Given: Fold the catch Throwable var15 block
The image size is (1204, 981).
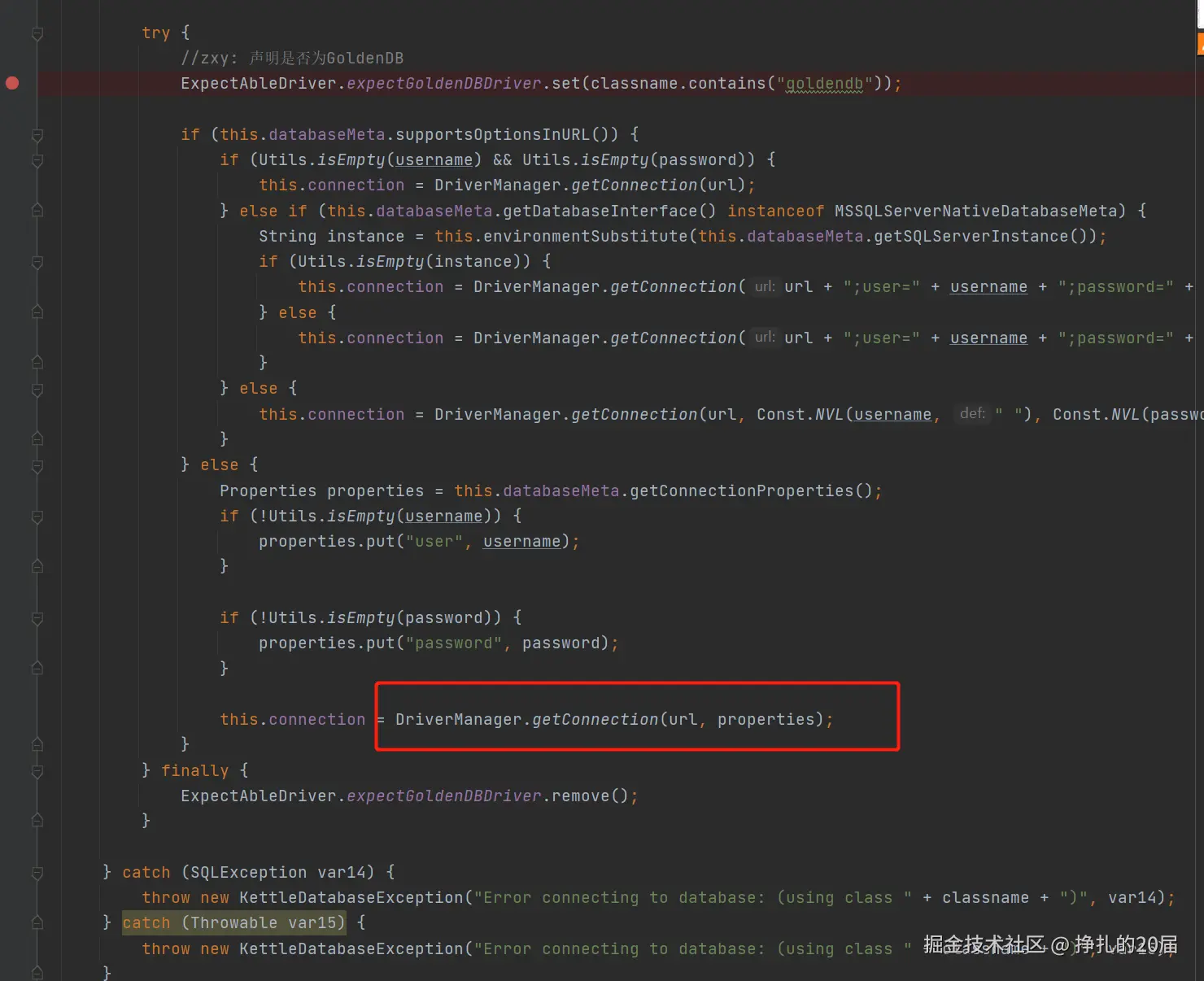Looking at the screenshot, I should [x=37, y=923].
